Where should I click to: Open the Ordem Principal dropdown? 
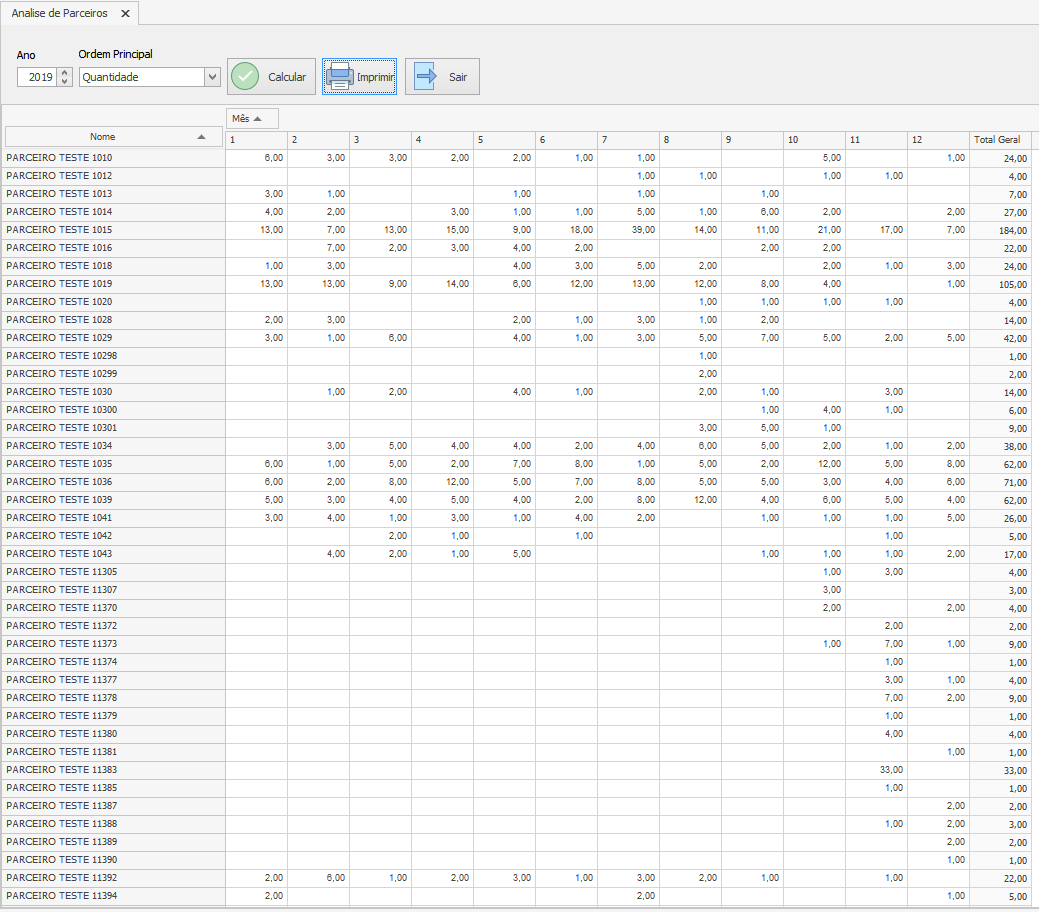[x=211, y=77]
